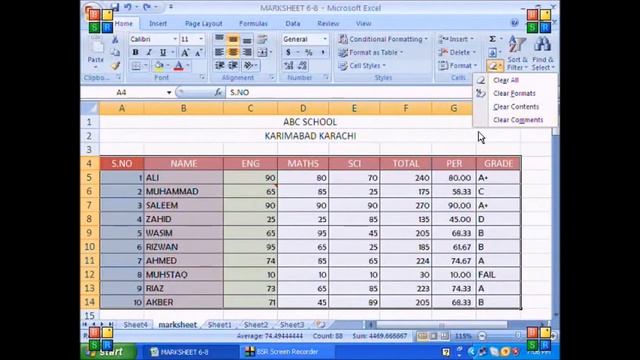The image size is (640, 360).
Task: Toggle Middle Align button
Action: coord(233,39)
